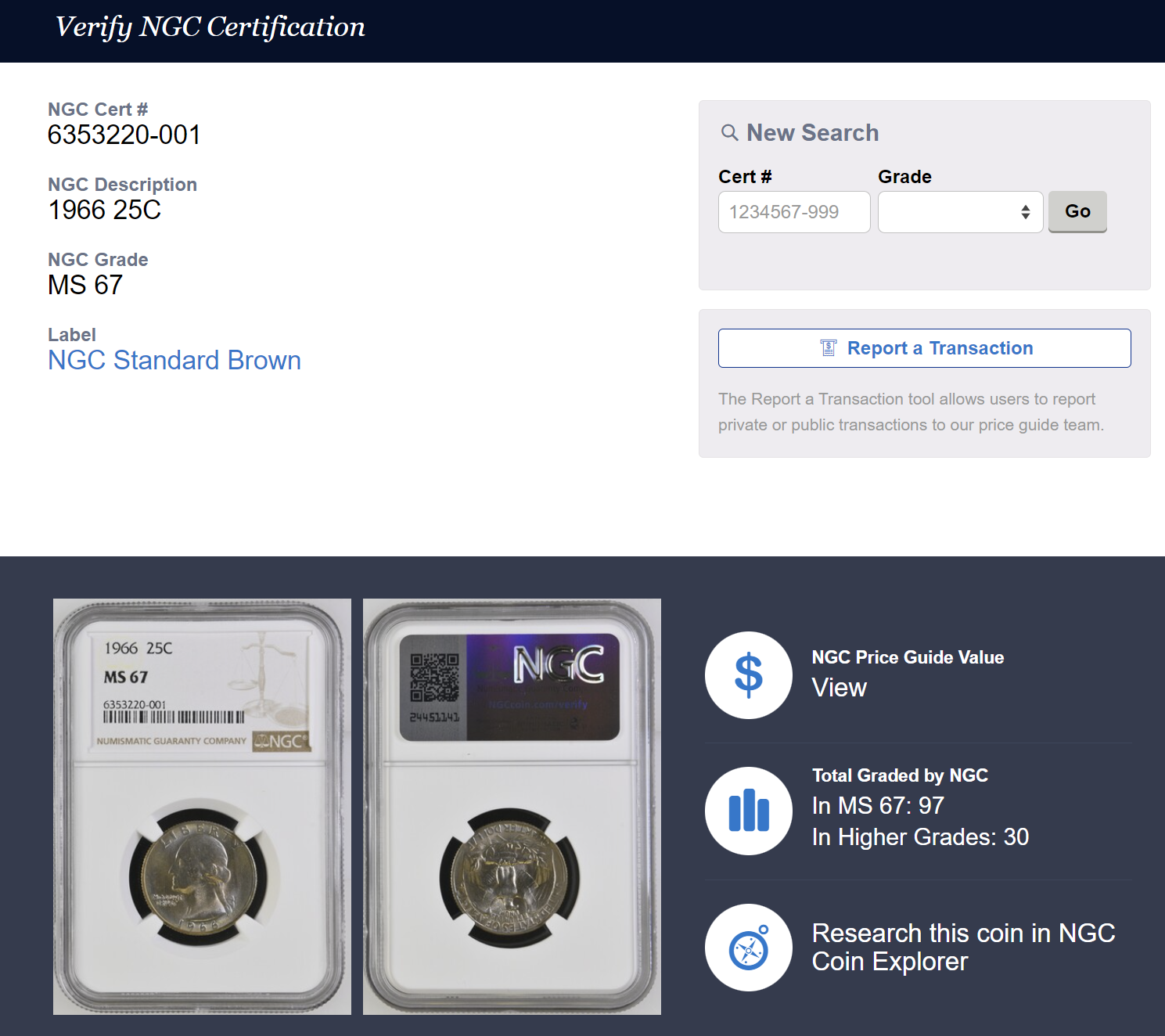Focus the Cert # input field

click(x=794, y=212)
